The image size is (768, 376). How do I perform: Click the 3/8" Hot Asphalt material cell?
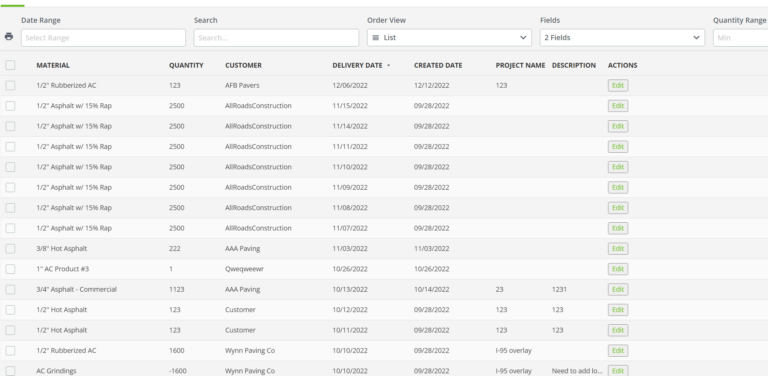[x=62, y=249]
